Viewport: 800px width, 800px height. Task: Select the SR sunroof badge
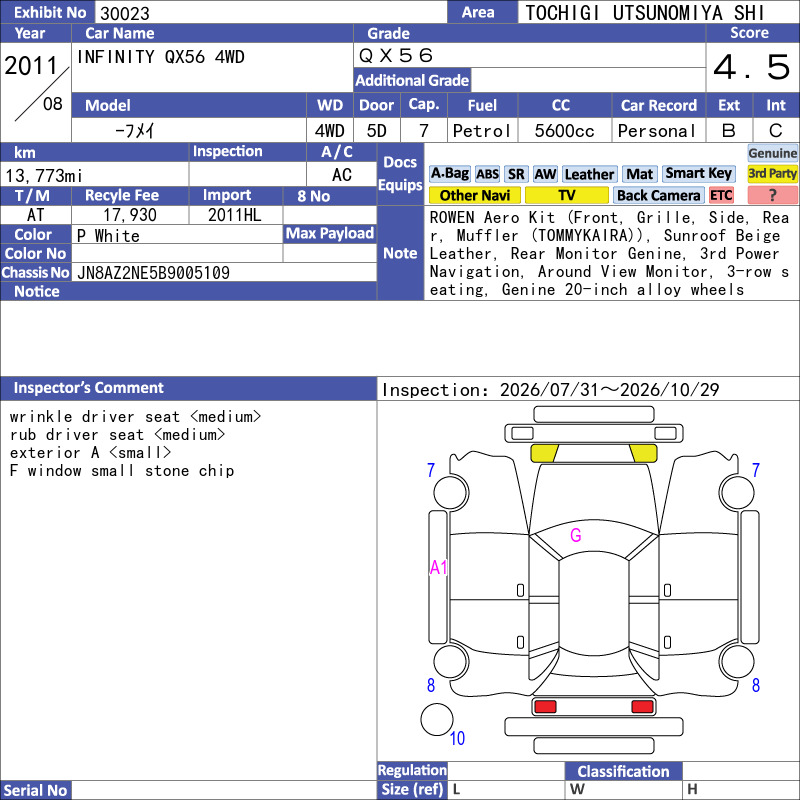516,174
